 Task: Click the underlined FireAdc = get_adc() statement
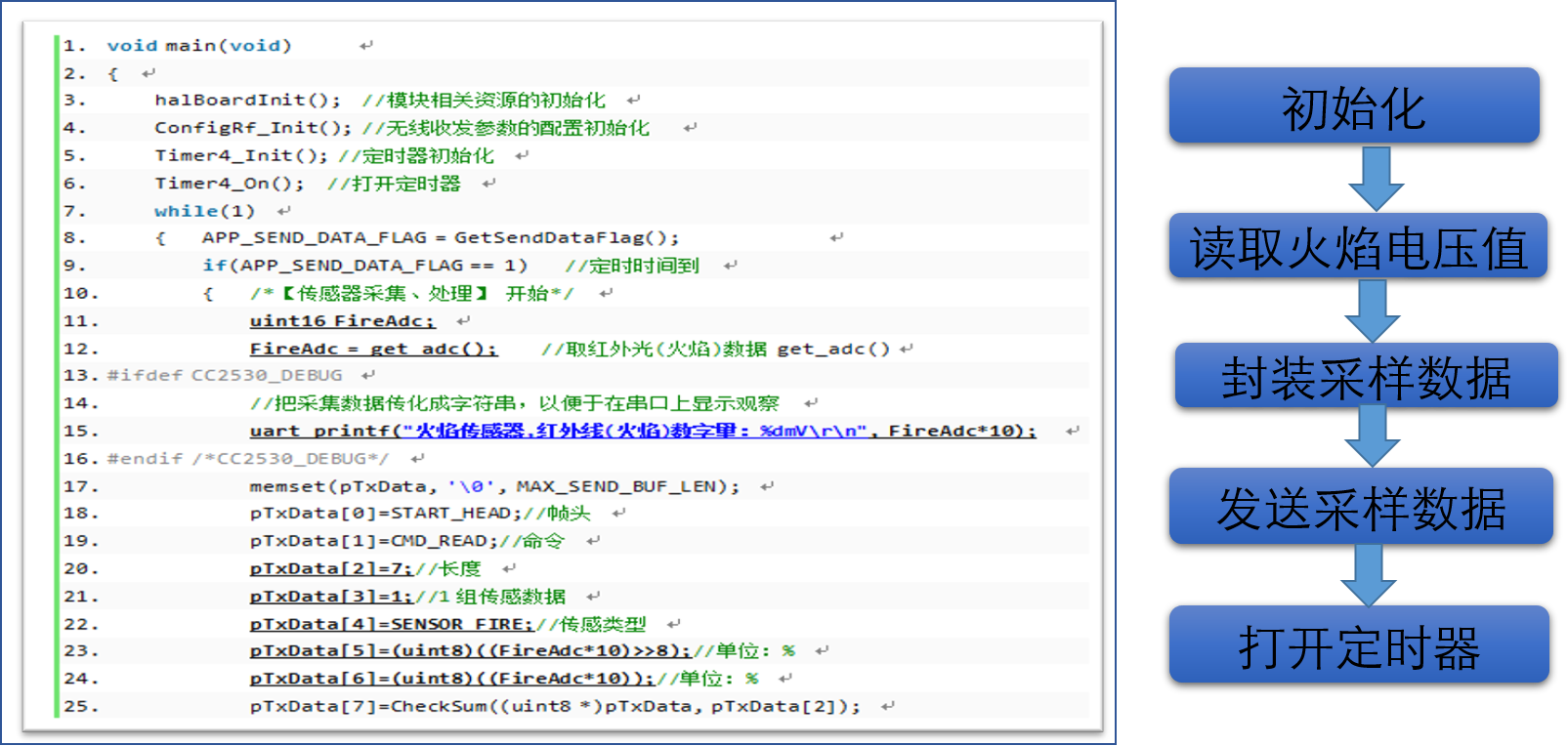(x=373, y=349)
